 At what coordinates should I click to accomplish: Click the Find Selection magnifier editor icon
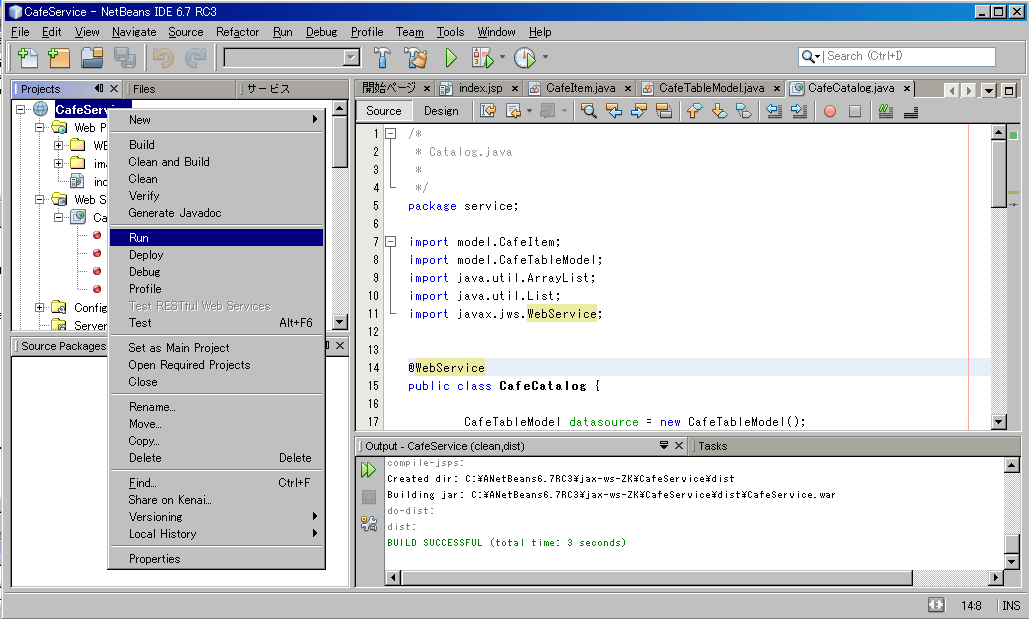click(x=589, y=111)
